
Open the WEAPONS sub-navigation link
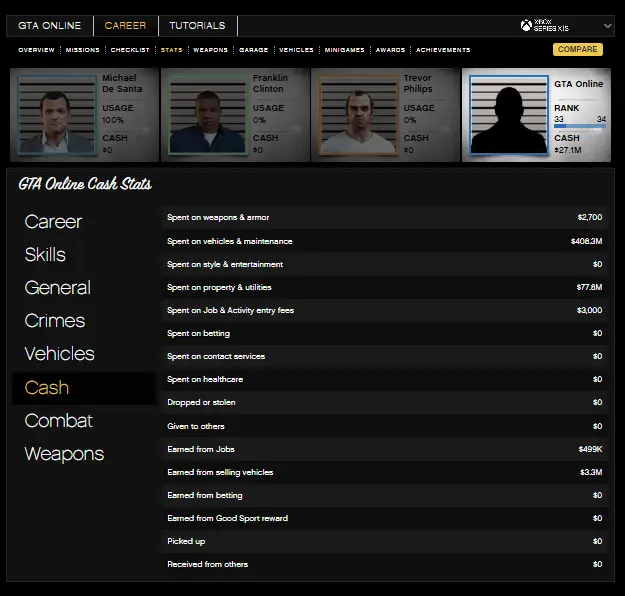pyautogui.click(x=210, y=50)
